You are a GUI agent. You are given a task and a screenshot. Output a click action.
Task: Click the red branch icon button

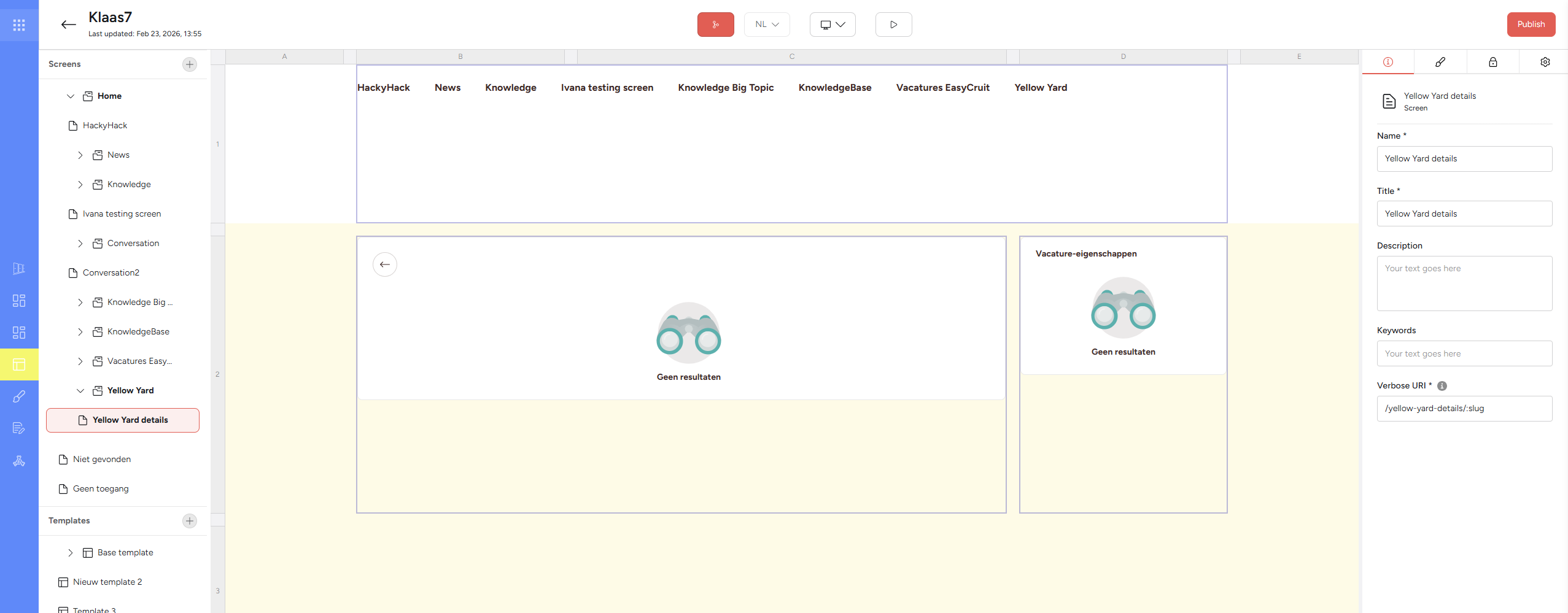(715, 25)
